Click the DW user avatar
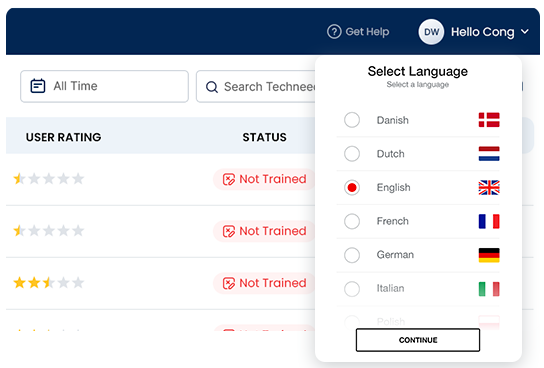This screenshot has width=544, height=368. [431, 32]
